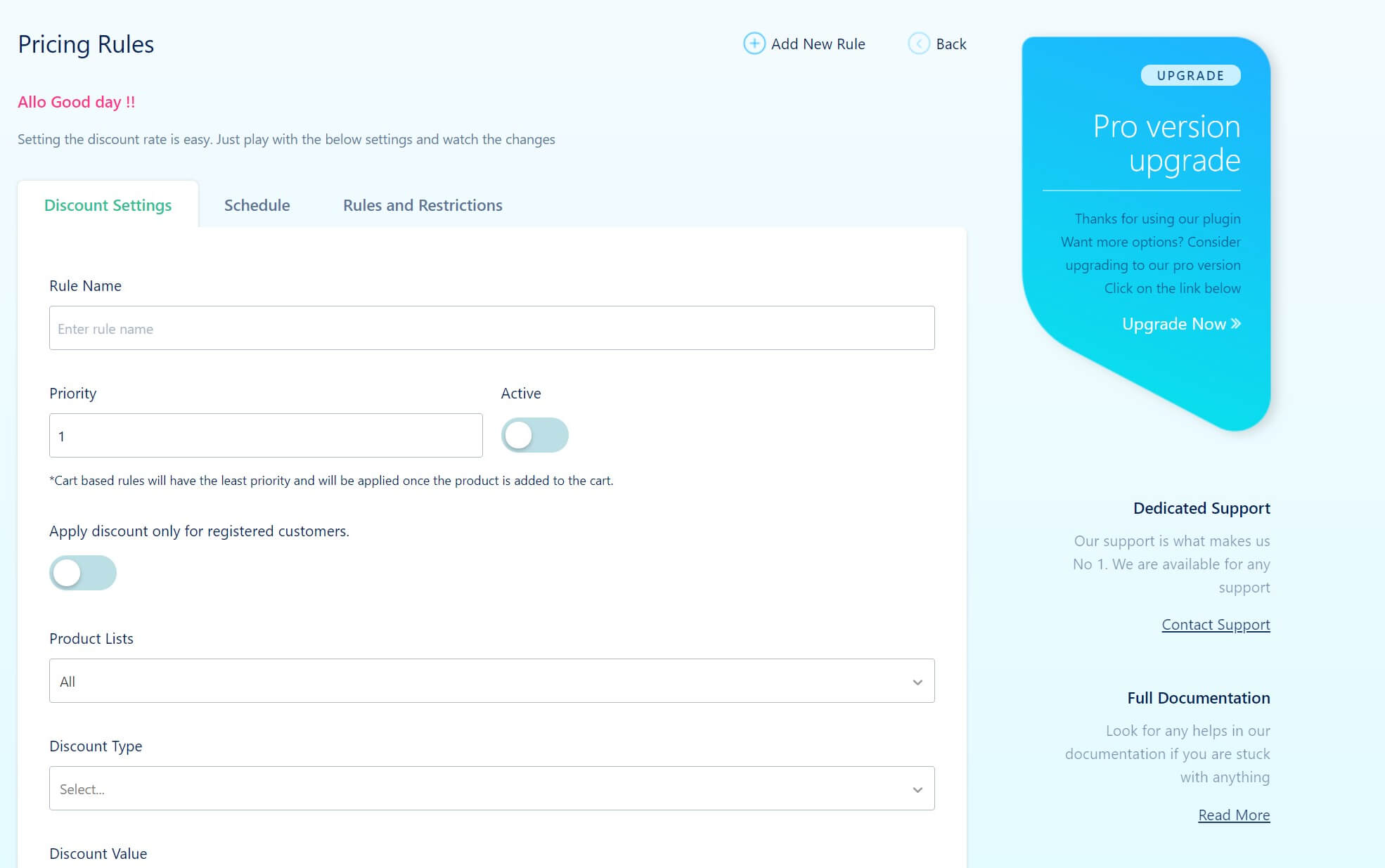Open the Discount Type dropdown
The image size is (1385, 868).
pyautogui.click(x=491, y=788)
